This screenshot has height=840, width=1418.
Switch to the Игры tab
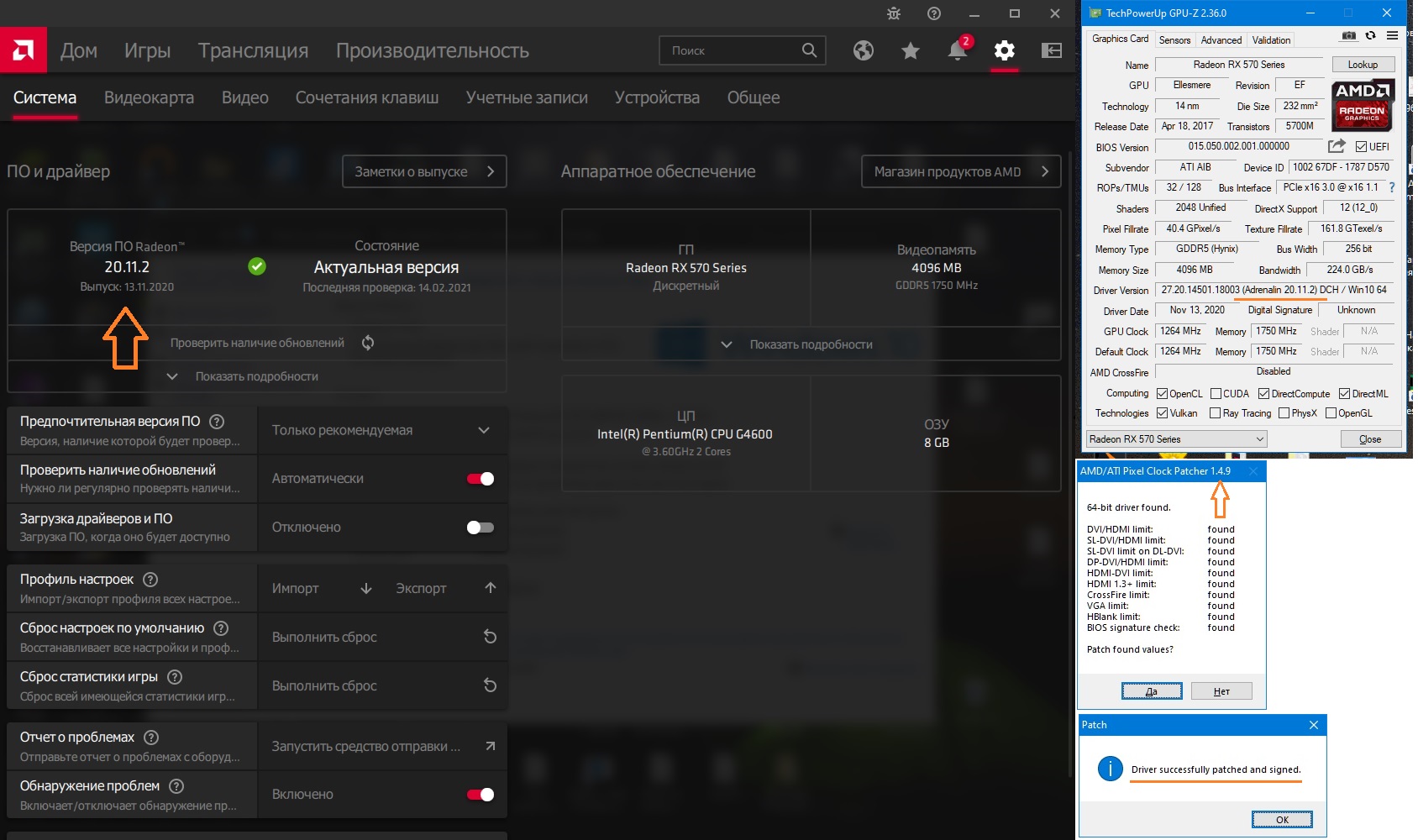148,50
